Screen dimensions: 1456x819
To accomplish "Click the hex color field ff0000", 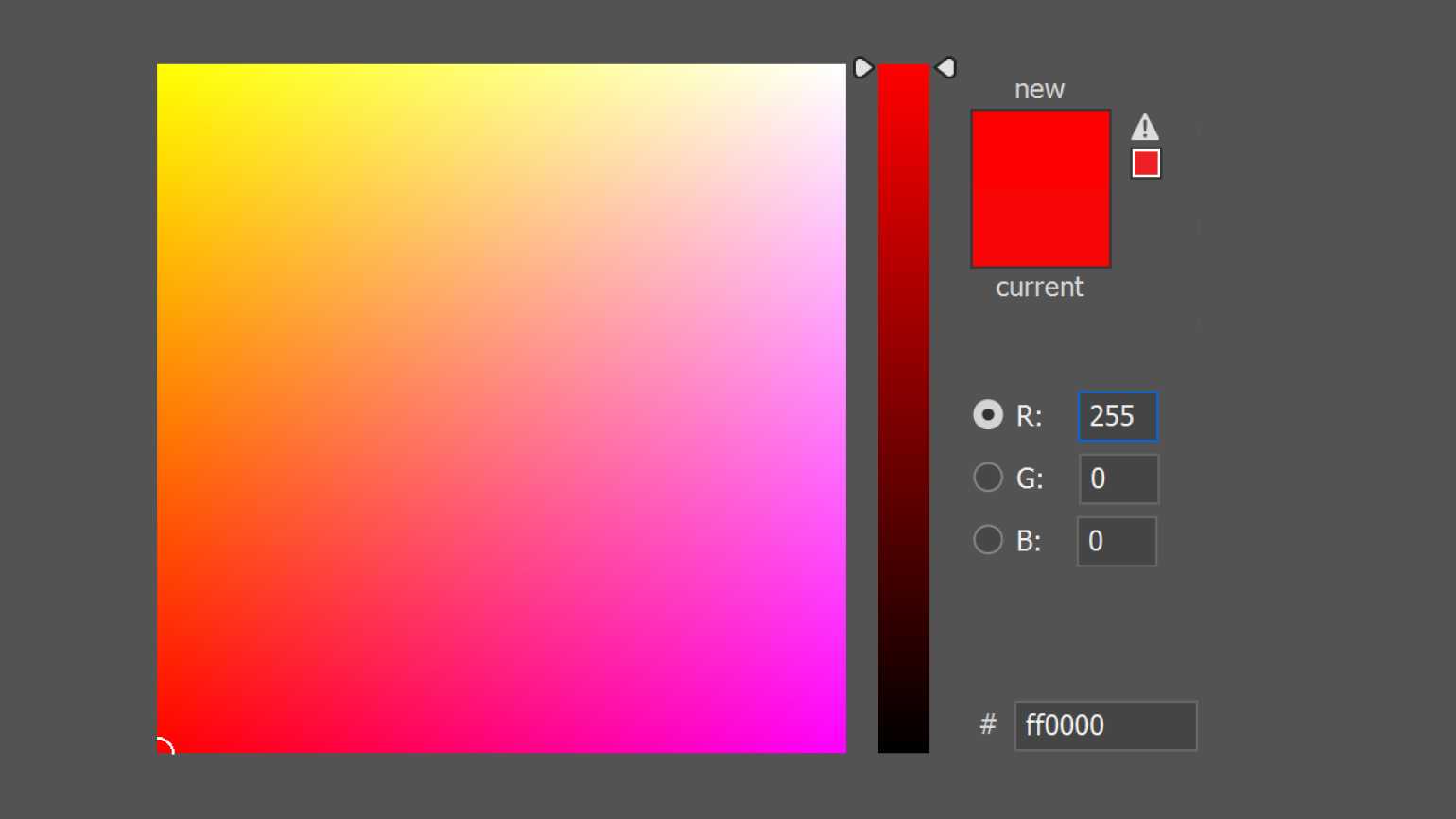I will point(1104,725).
